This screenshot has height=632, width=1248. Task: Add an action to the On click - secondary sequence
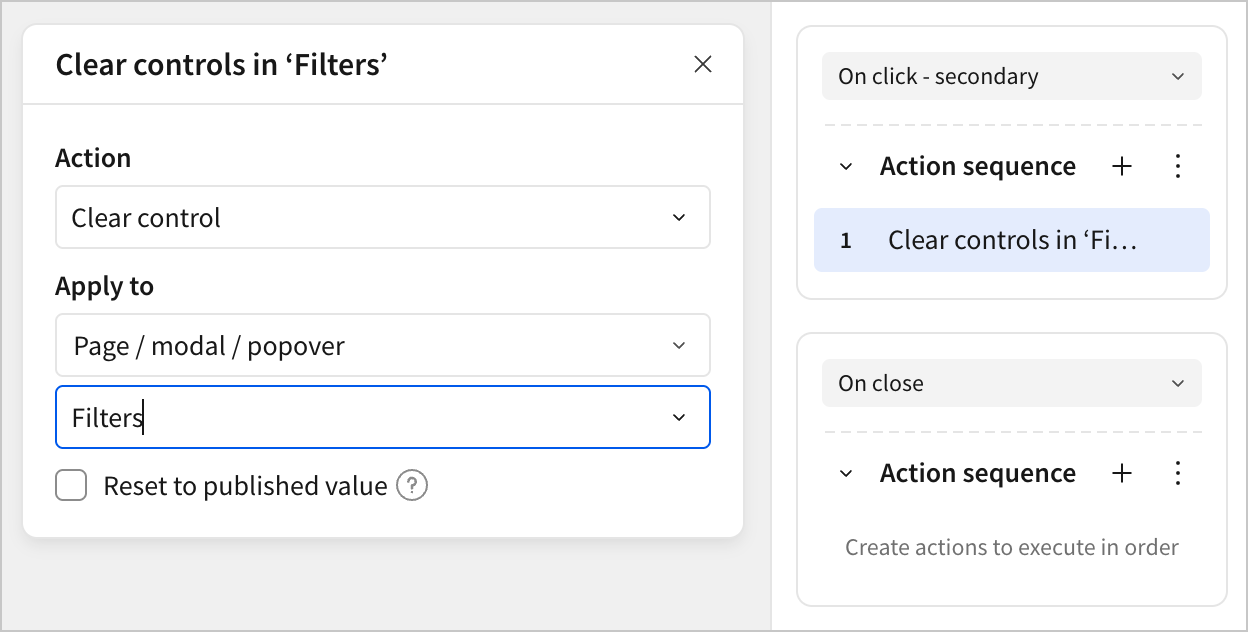(x=1122, y=167)
